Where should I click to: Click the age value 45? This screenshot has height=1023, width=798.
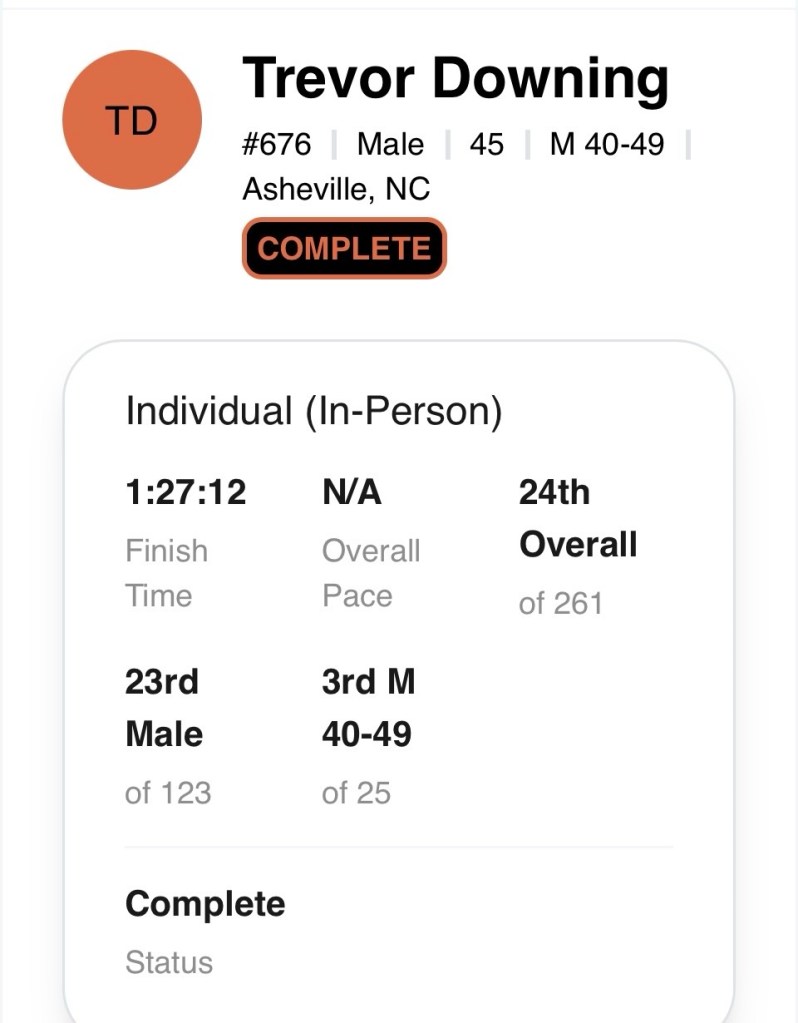click(486, 144)
